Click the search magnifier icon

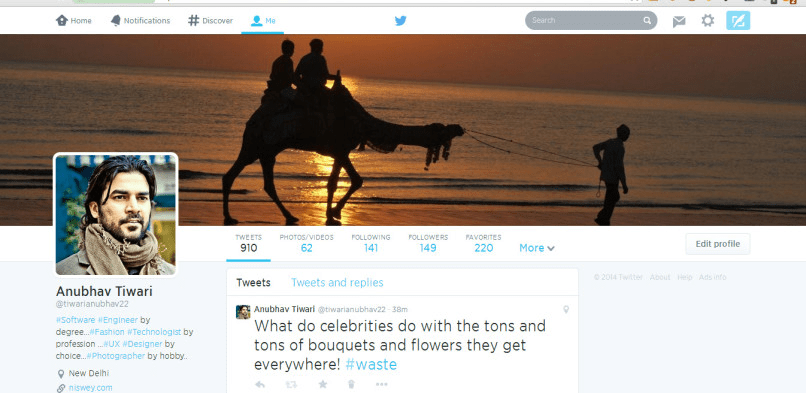[647, 21]
